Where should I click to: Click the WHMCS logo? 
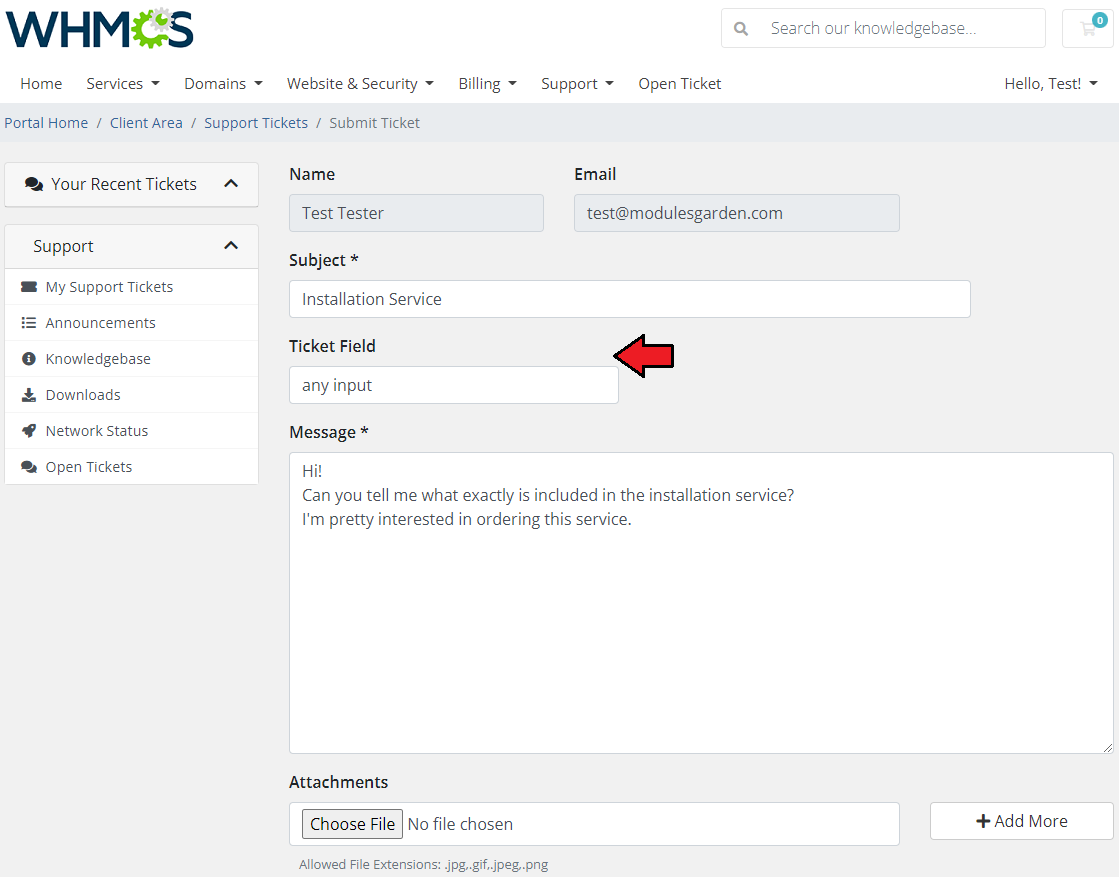click(99, 29)
